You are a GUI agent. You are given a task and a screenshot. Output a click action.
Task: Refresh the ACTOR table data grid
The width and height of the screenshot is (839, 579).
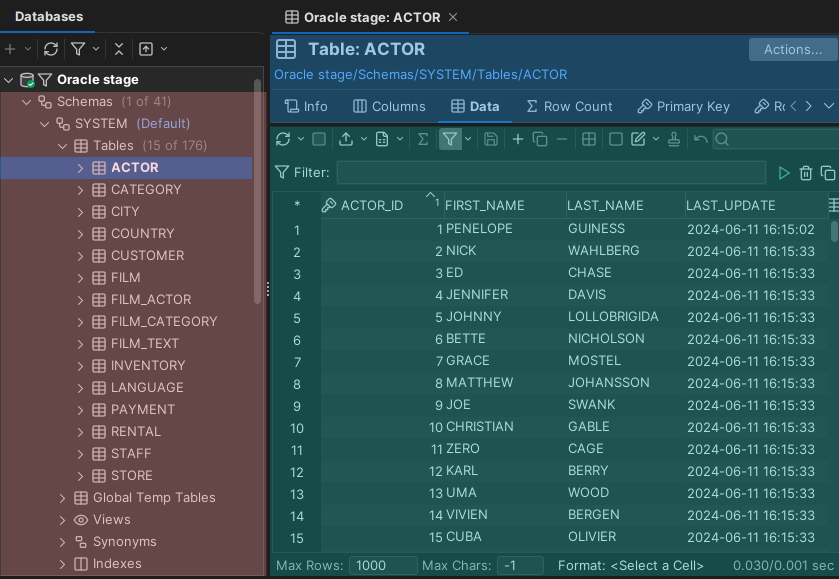point(283,139)
